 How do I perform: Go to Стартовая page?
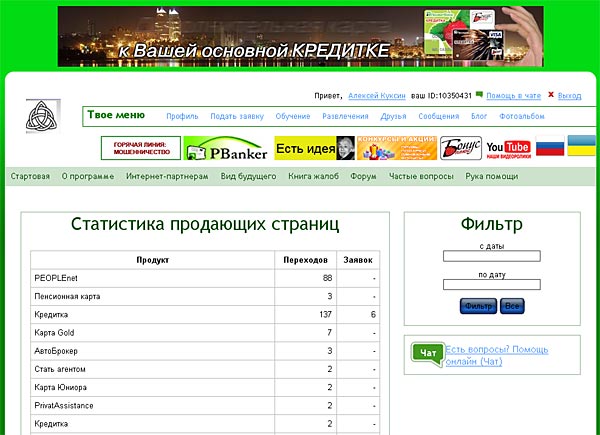30,176
